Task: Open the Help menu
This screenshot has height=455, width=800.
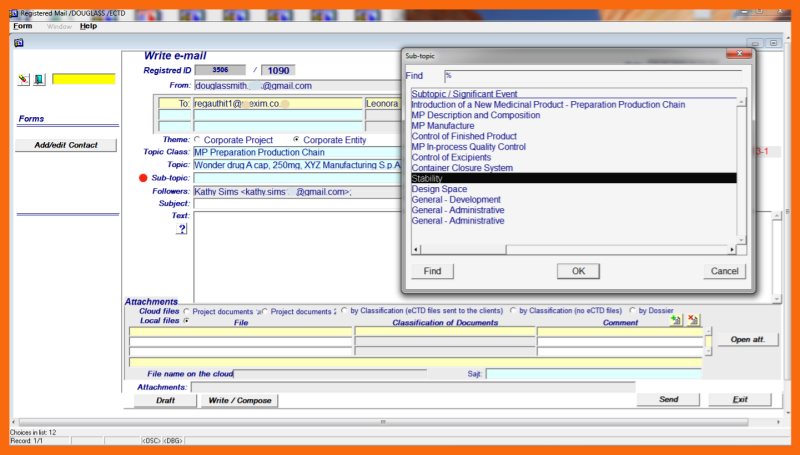Action: point(88,26)
